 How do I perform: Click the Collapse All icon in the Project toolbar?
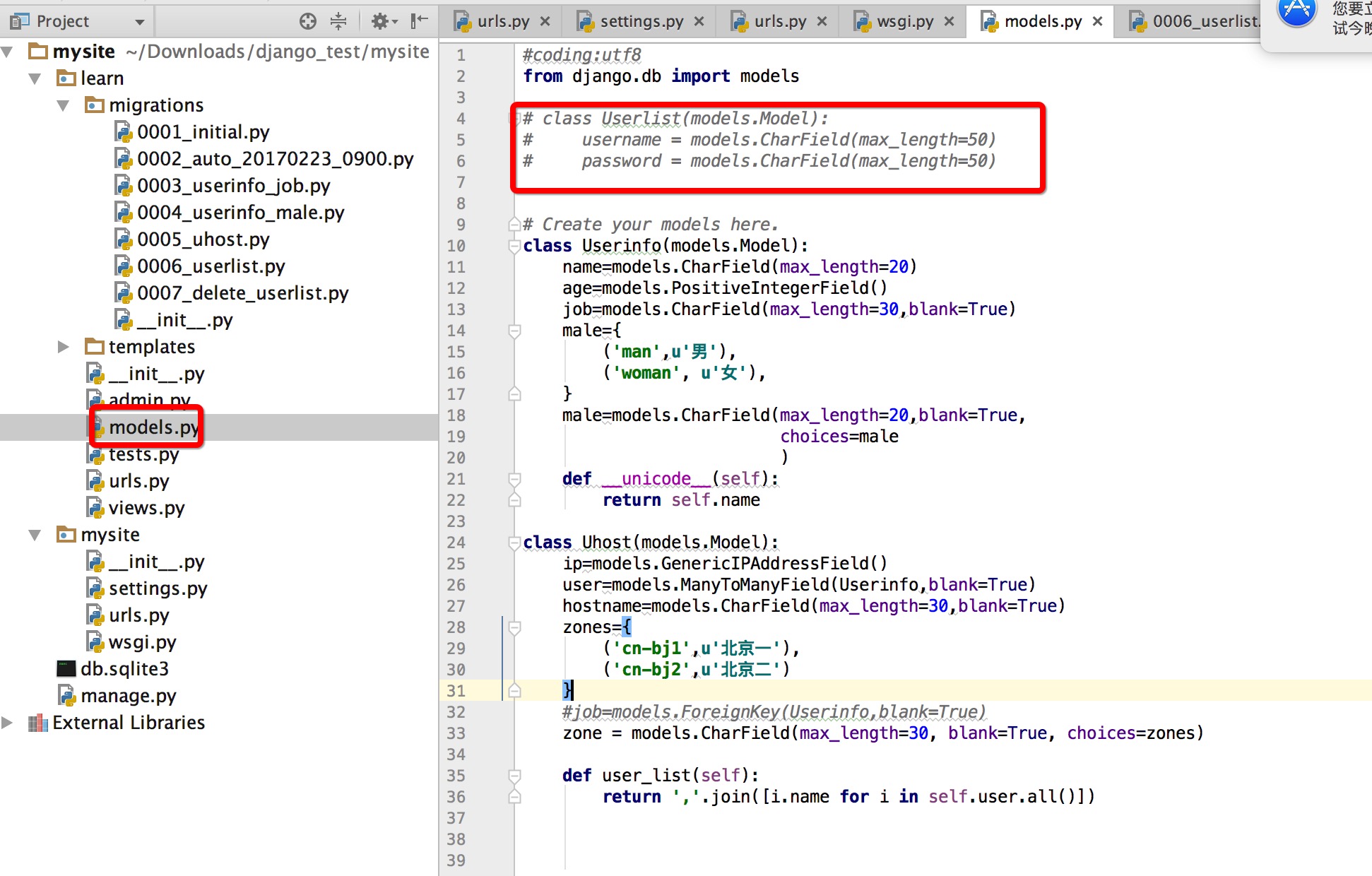[x=338, y=21]
